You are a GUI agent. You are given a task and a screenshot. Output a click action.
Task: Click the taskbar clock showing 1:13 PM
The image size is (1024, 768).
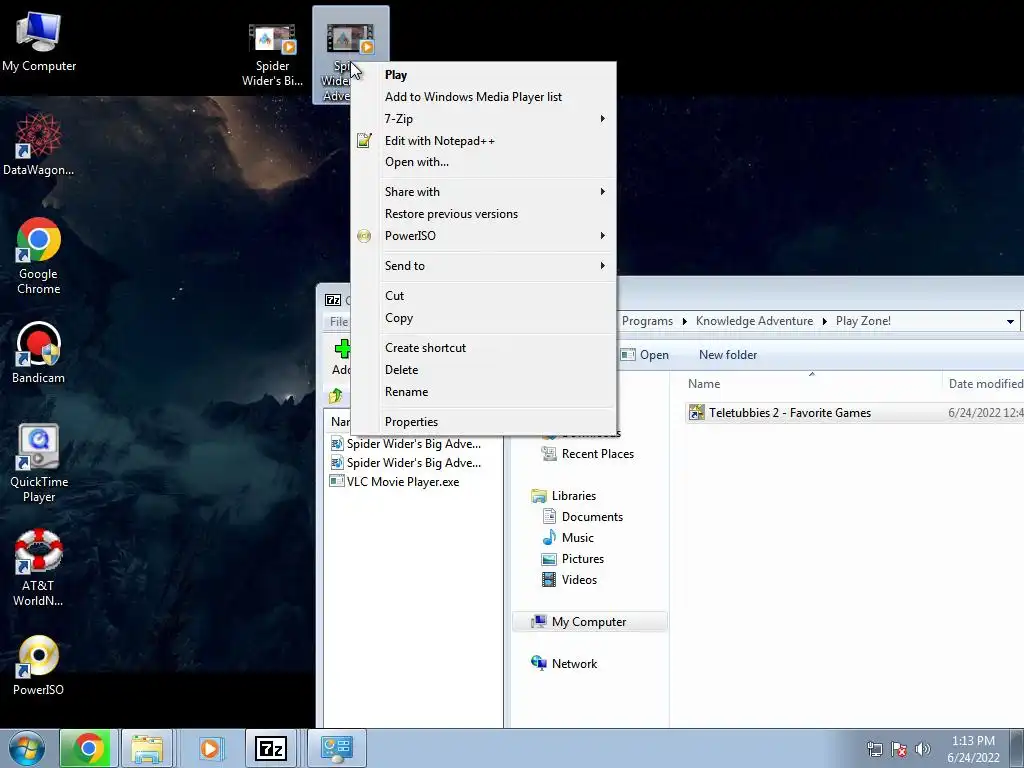click(x=973, y=748)
